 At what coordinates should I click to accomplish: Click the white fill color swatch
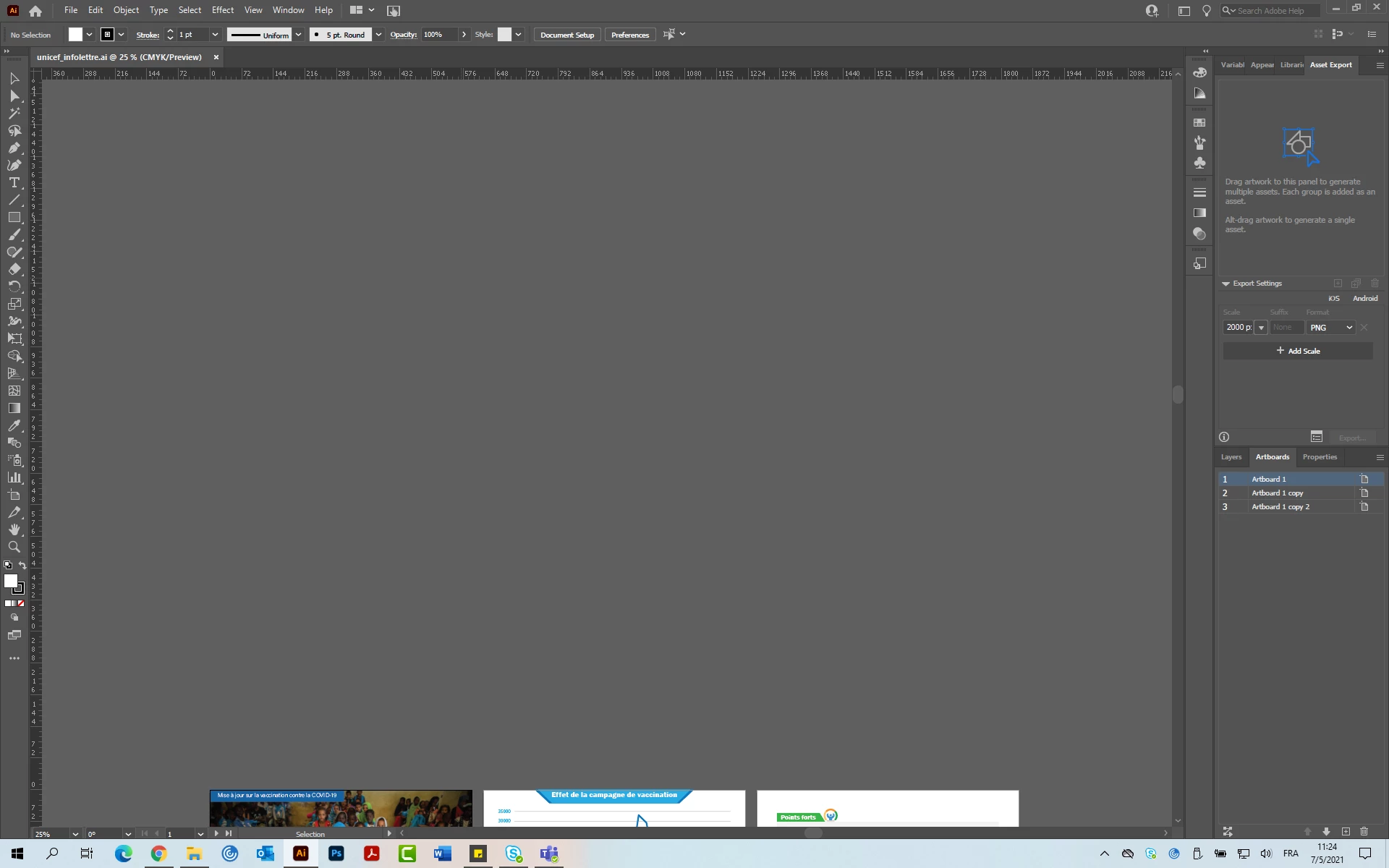(x=75, y=35)
